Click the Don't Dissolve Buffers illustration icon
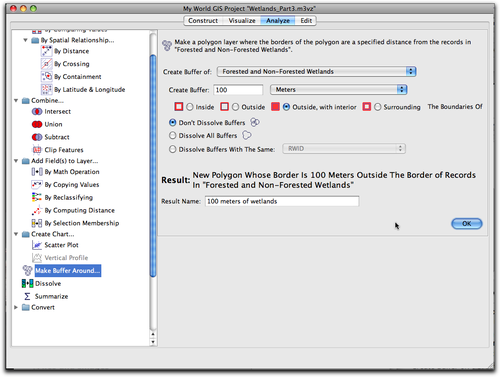 255,122
